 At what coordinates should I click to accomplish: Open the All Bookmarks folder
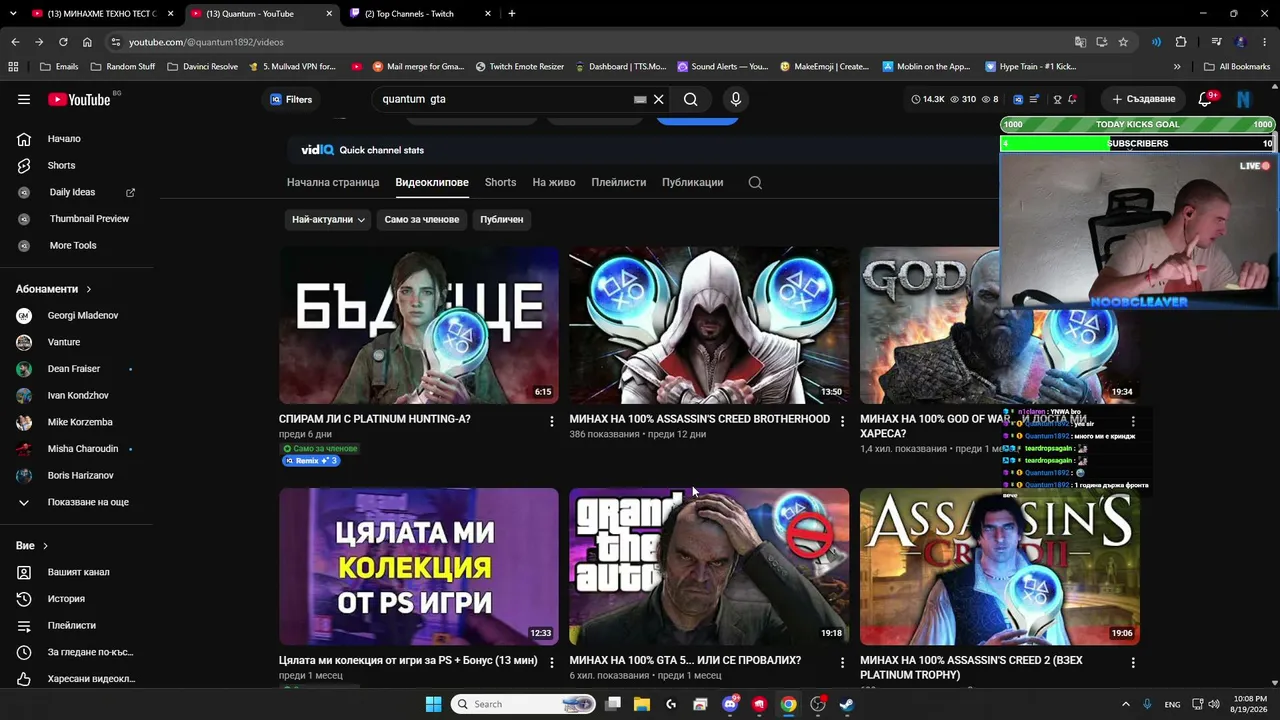(1237, 67)
